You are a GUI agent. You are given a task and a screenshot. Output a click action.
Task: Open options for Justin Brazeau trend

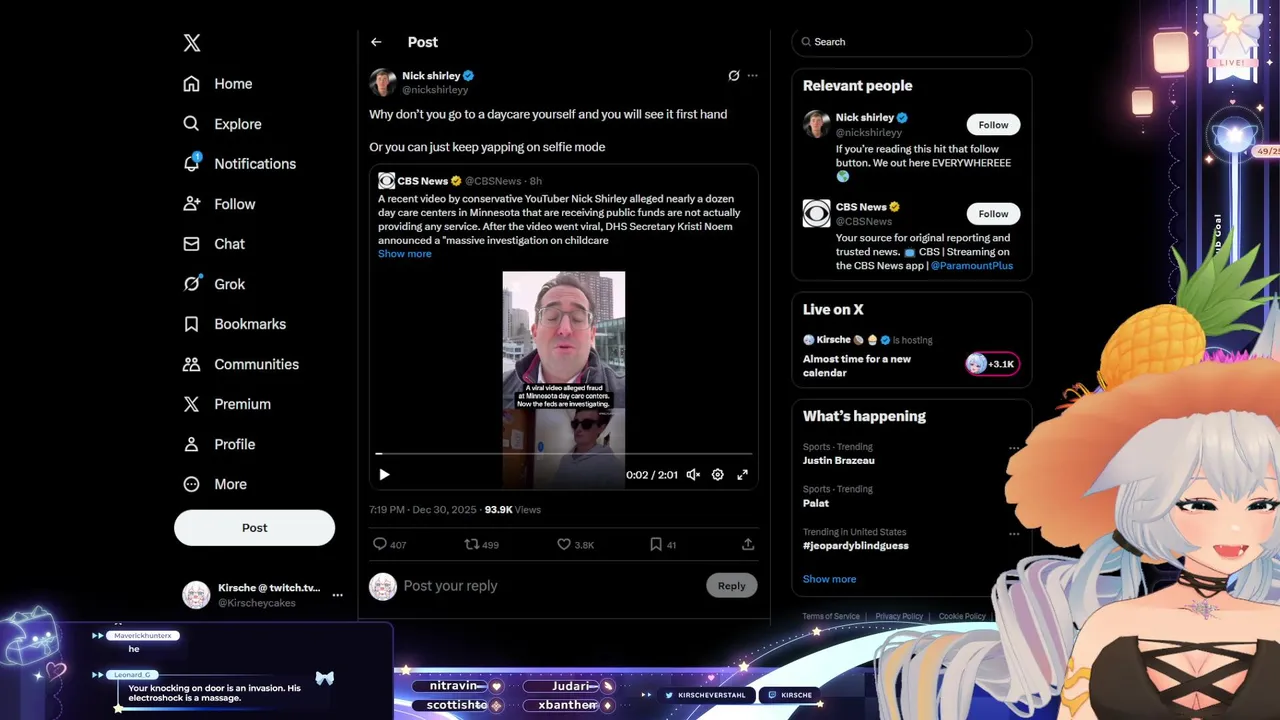coord(1014,448)
